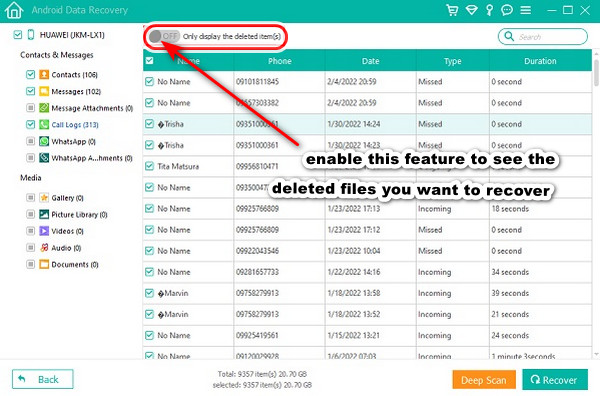Click the HUAWEI phone device icon

point(31,35)
